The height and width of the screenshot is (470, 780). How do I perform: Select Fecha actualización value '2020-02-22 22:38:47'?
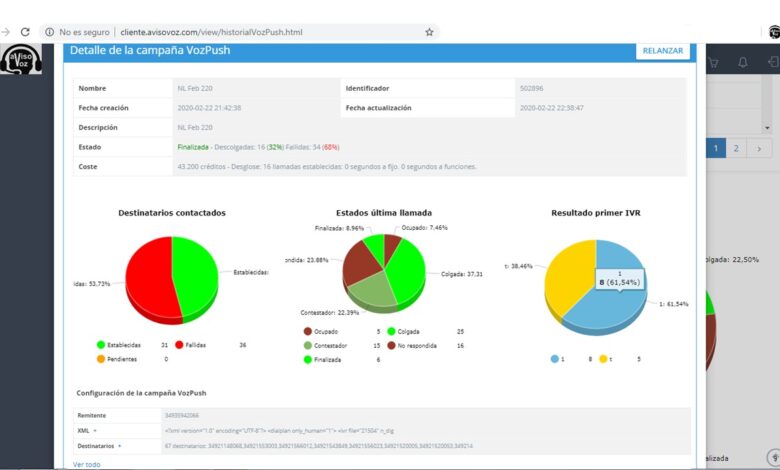552,108
